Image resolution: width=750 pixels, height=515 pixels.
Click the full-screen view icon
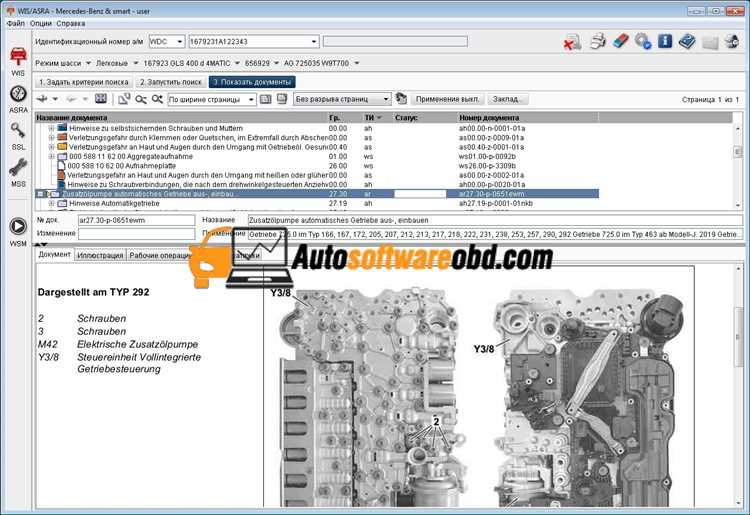101,99
